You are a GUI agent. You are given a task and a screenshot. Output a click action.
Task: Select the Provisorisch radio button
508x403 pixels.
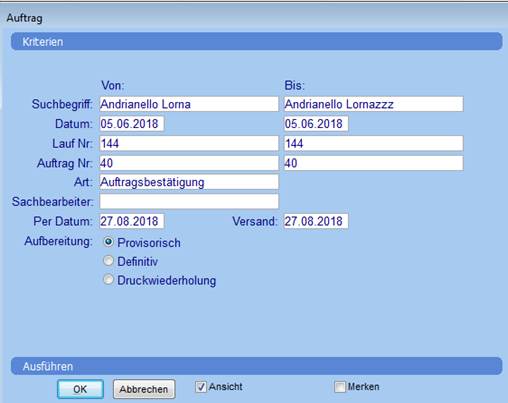point(108,242)
